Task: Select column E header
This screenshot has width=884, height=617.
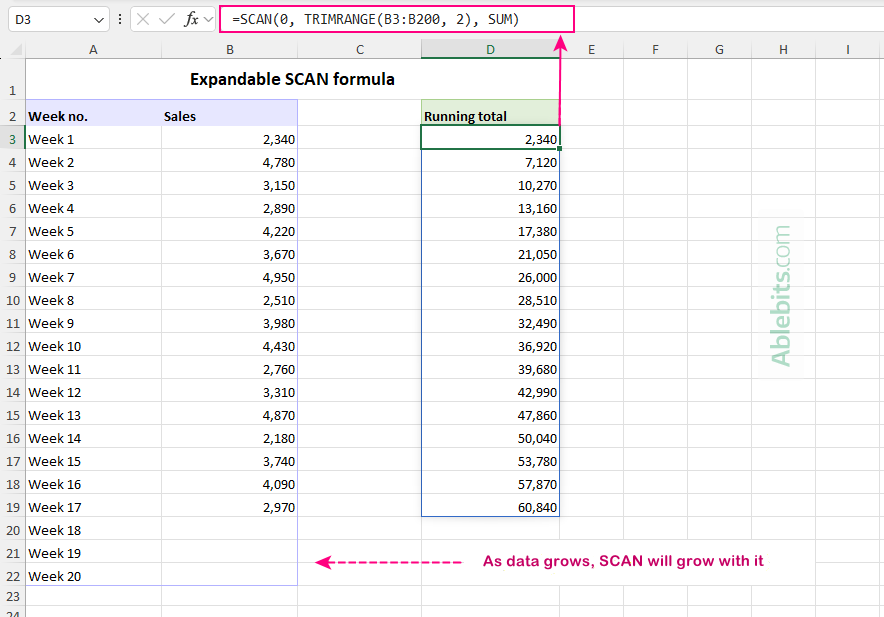Action: point(591,50)
